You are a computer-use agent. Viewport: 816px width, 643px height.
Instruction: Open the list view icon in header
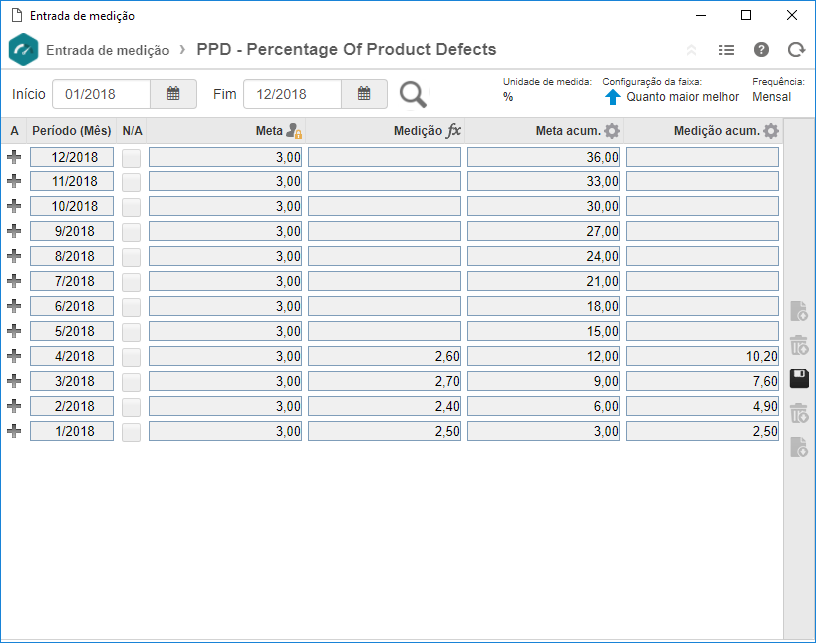click(726, 50)
